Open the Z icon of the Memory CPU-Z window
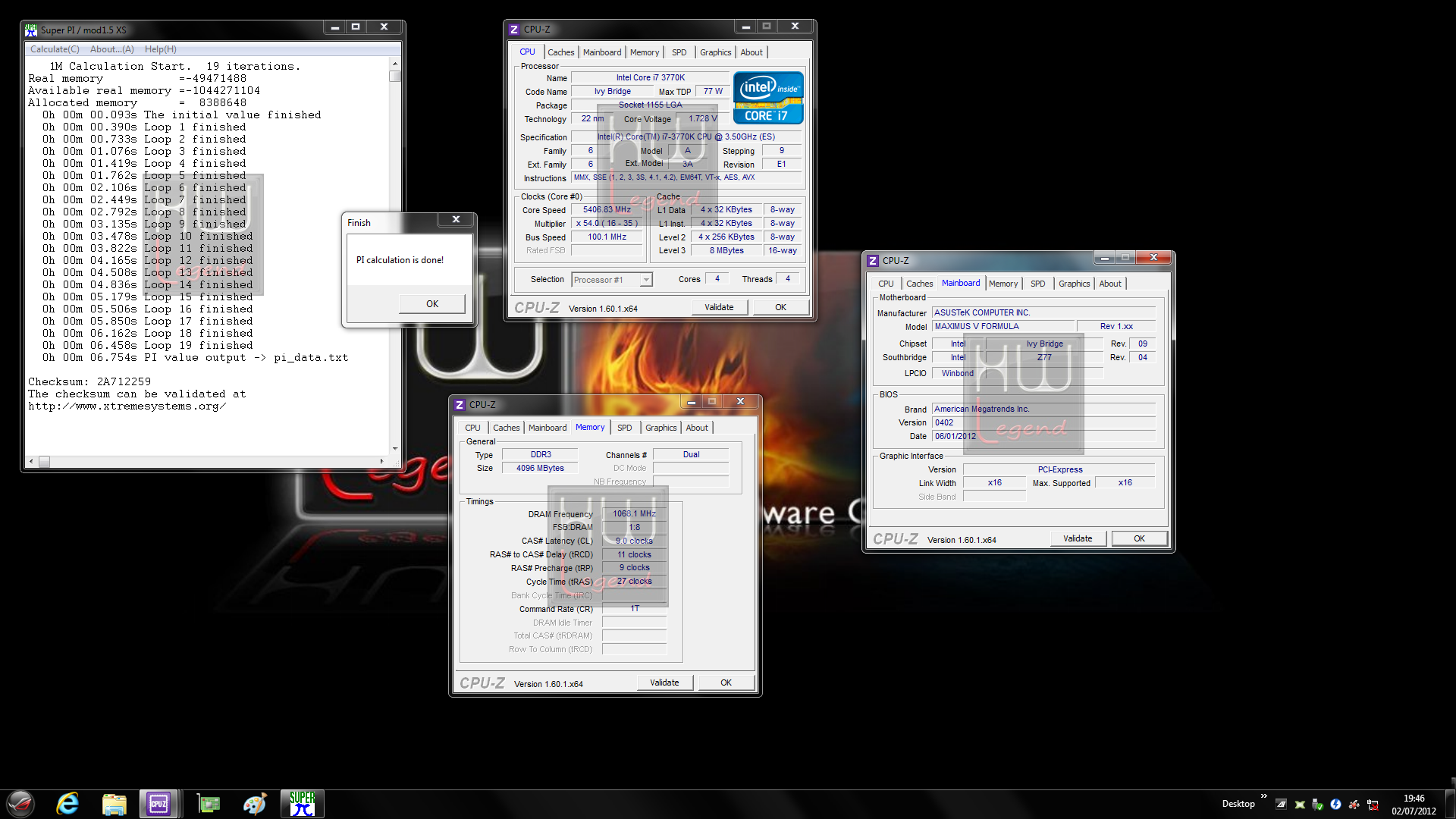 [460, 405]
